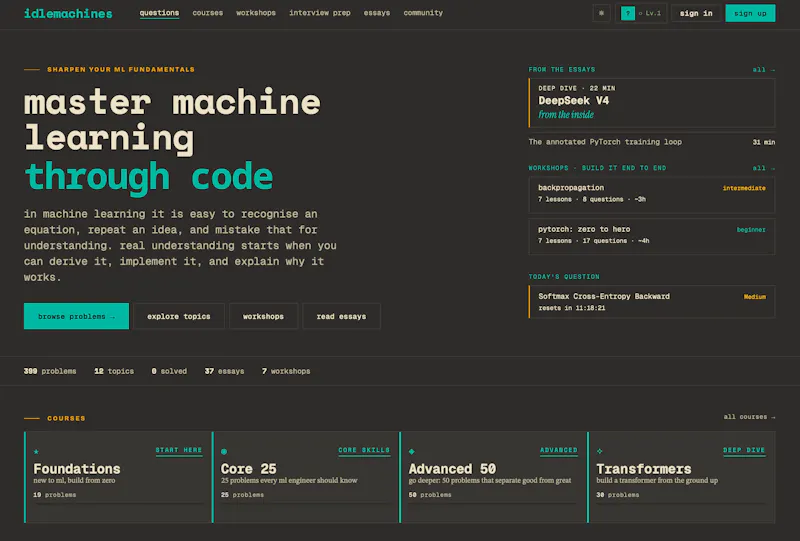Click the star icon on Foundations card
This screenshot has width=800, height=541.
pyautogui.click(x=36, y=452)
